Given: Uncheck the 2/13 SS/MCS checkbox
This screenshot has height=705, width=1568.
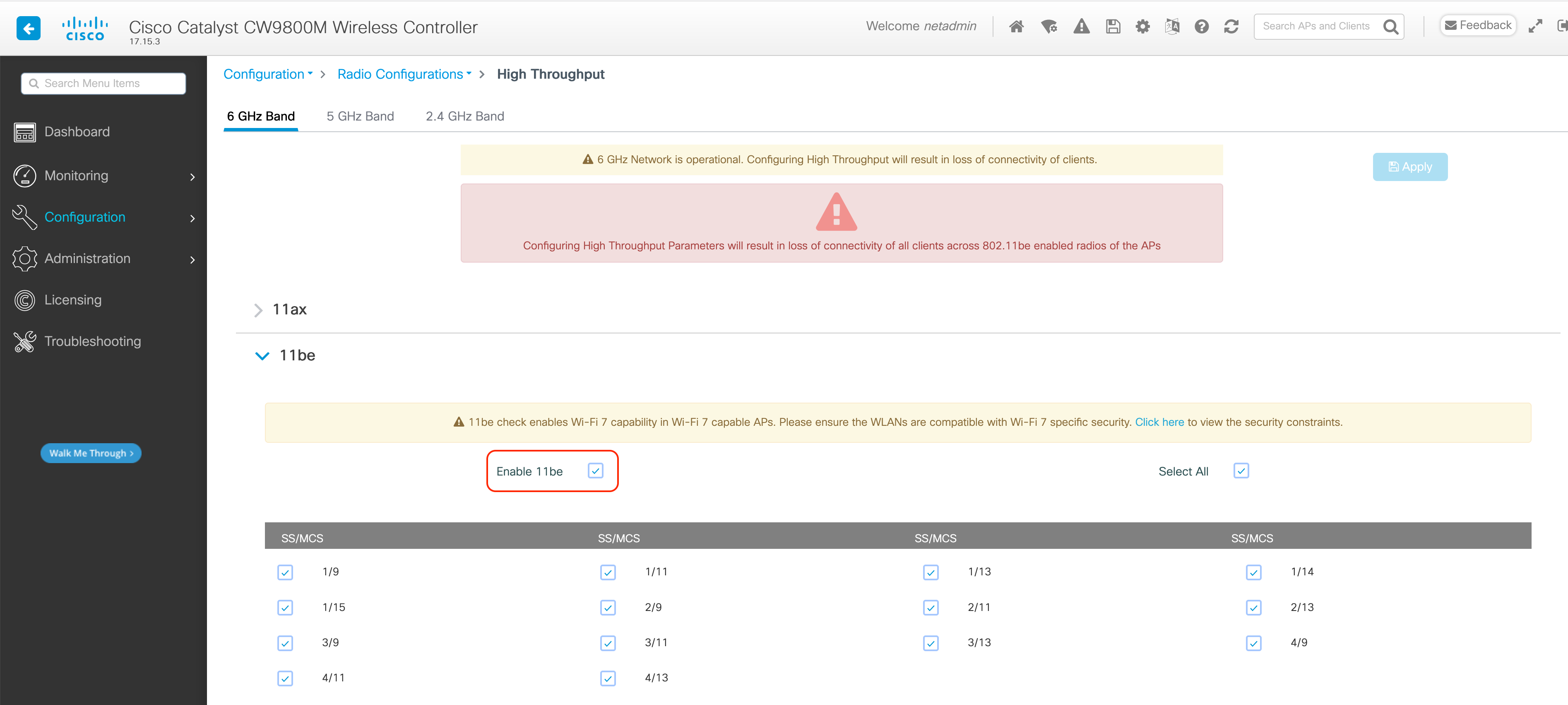Looking at the screenshot, I should (1253, 608).
